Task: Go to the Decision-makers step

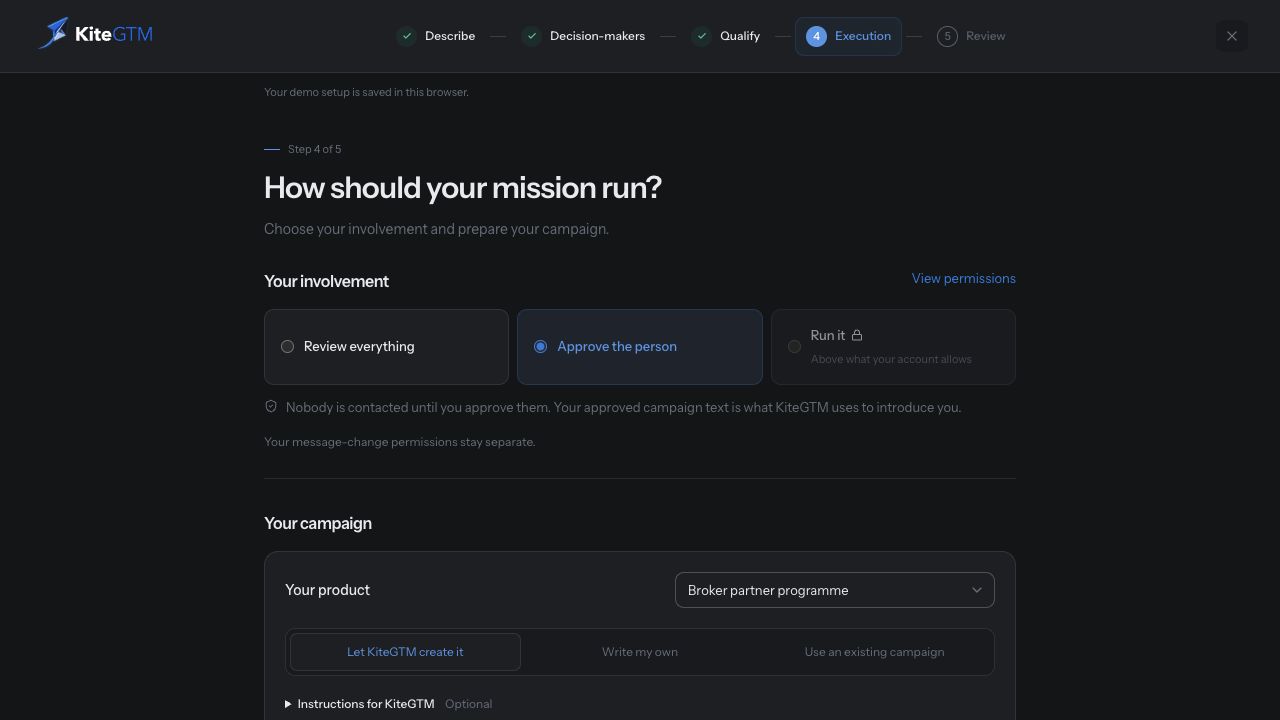Action: coord(584,36)
